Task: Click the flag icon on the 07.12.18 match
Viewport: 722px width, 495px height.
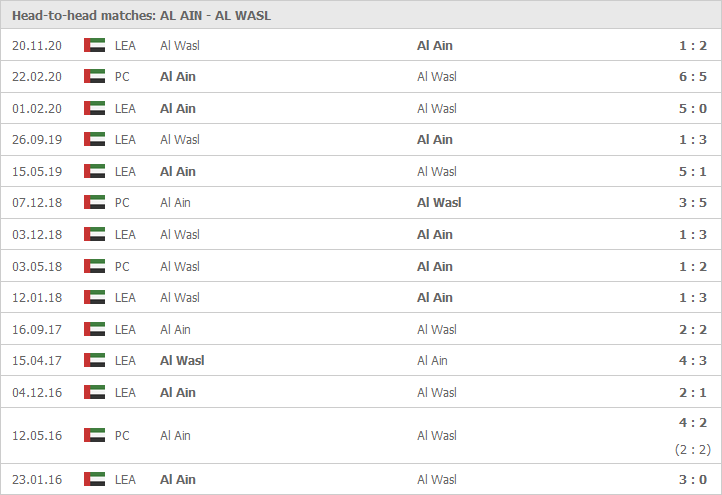Action: click(95, 202)
